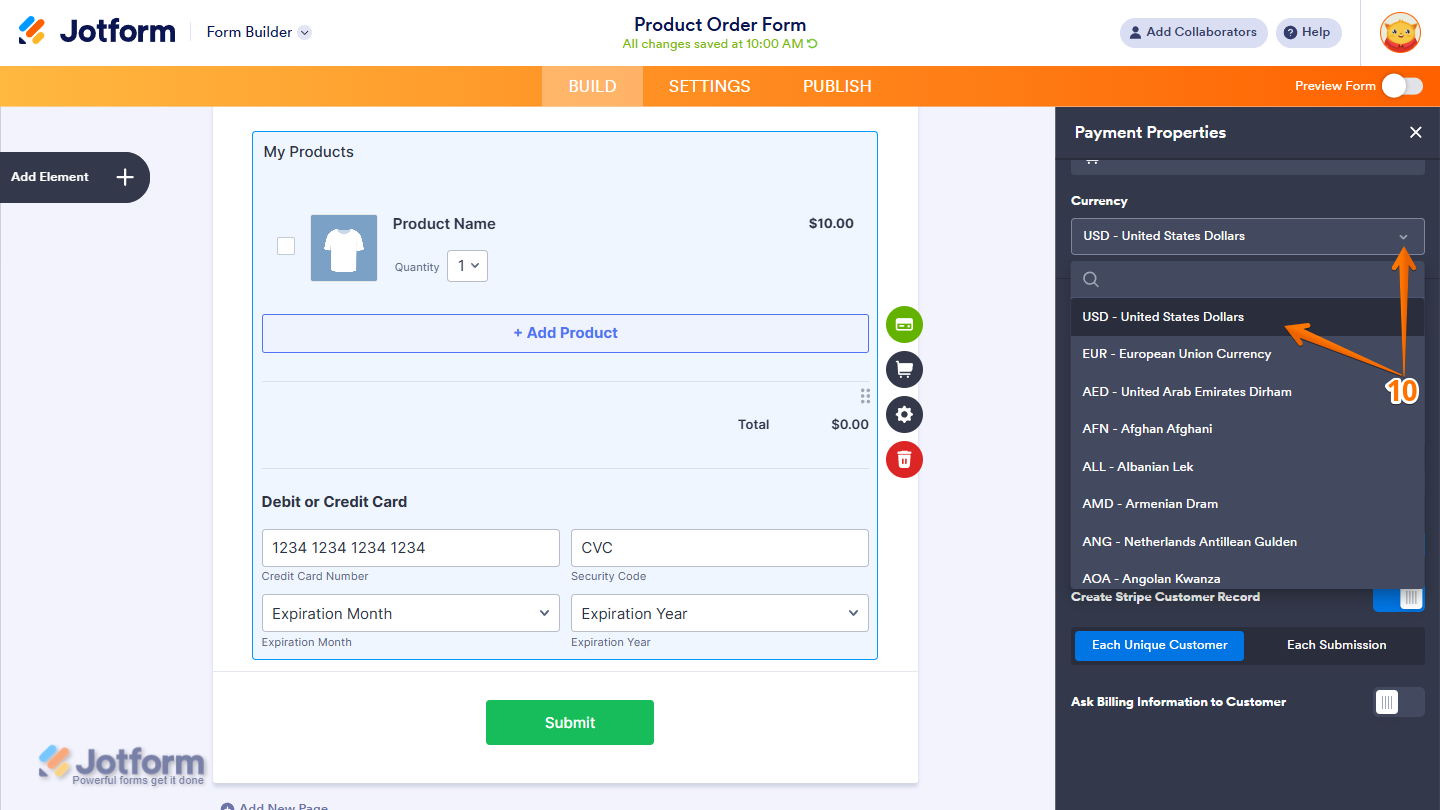Switch to the SETTINGS tab
Screen dimensions: 1440x810
tap(709, 86)
